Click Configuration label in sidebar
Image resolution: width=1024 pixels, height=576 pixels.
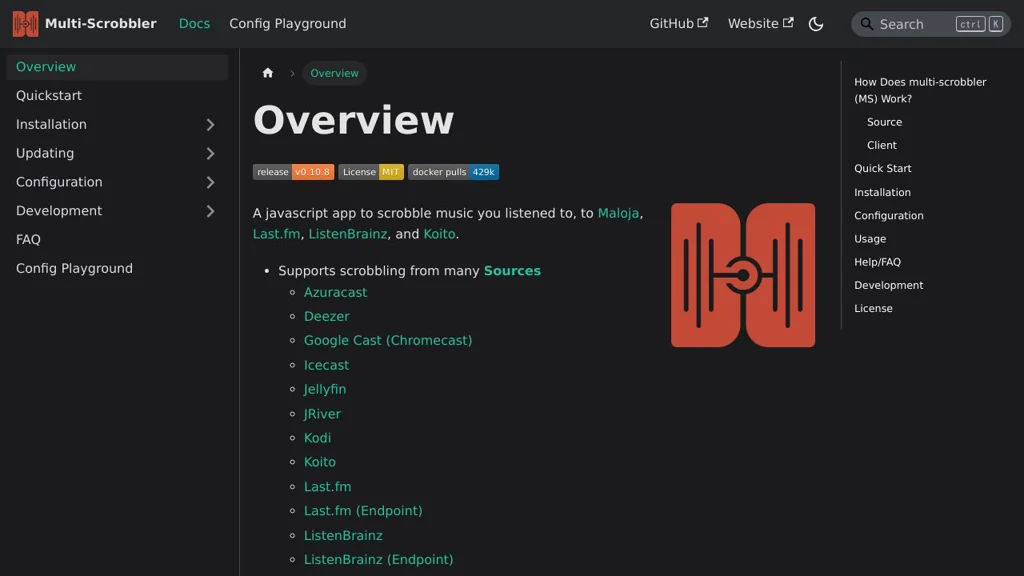click(x=59, y=182)
